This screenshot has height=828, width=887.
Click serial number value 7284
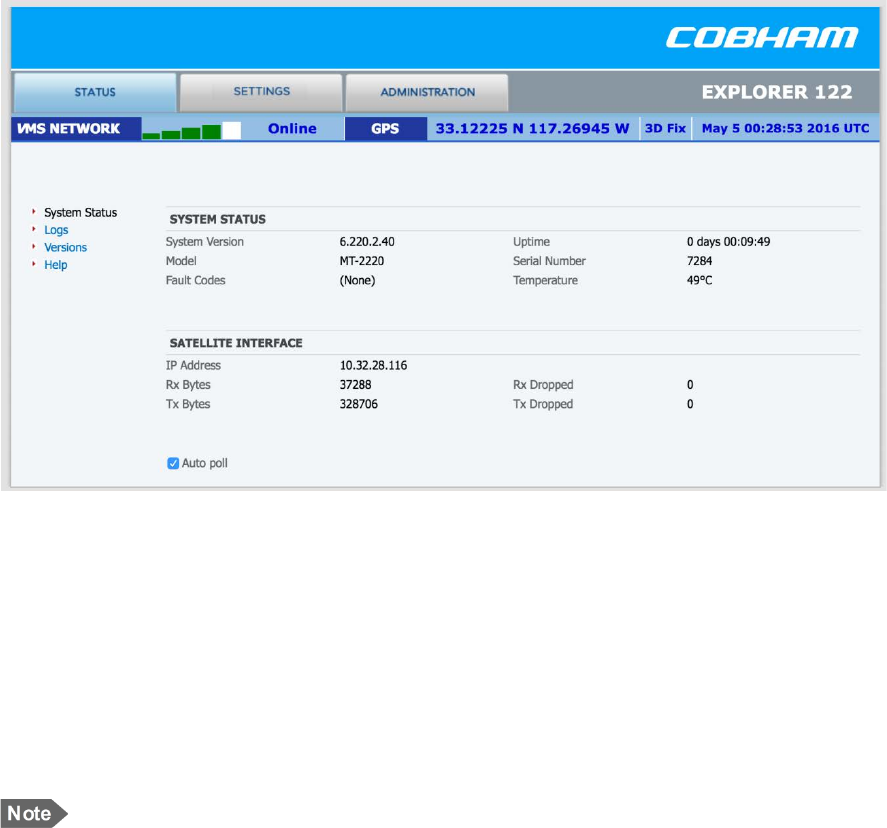point(699,261)
